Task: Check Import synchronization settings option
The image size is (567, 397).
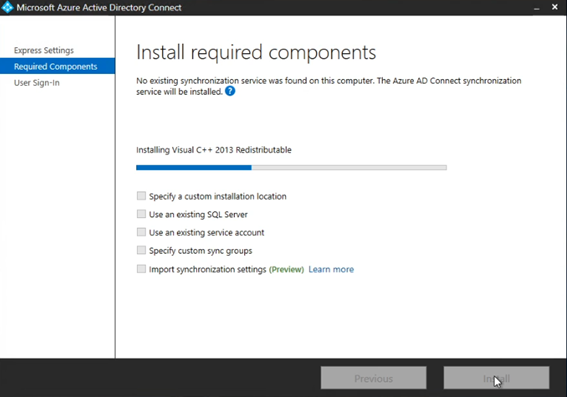Action: [x=141, y=269]
